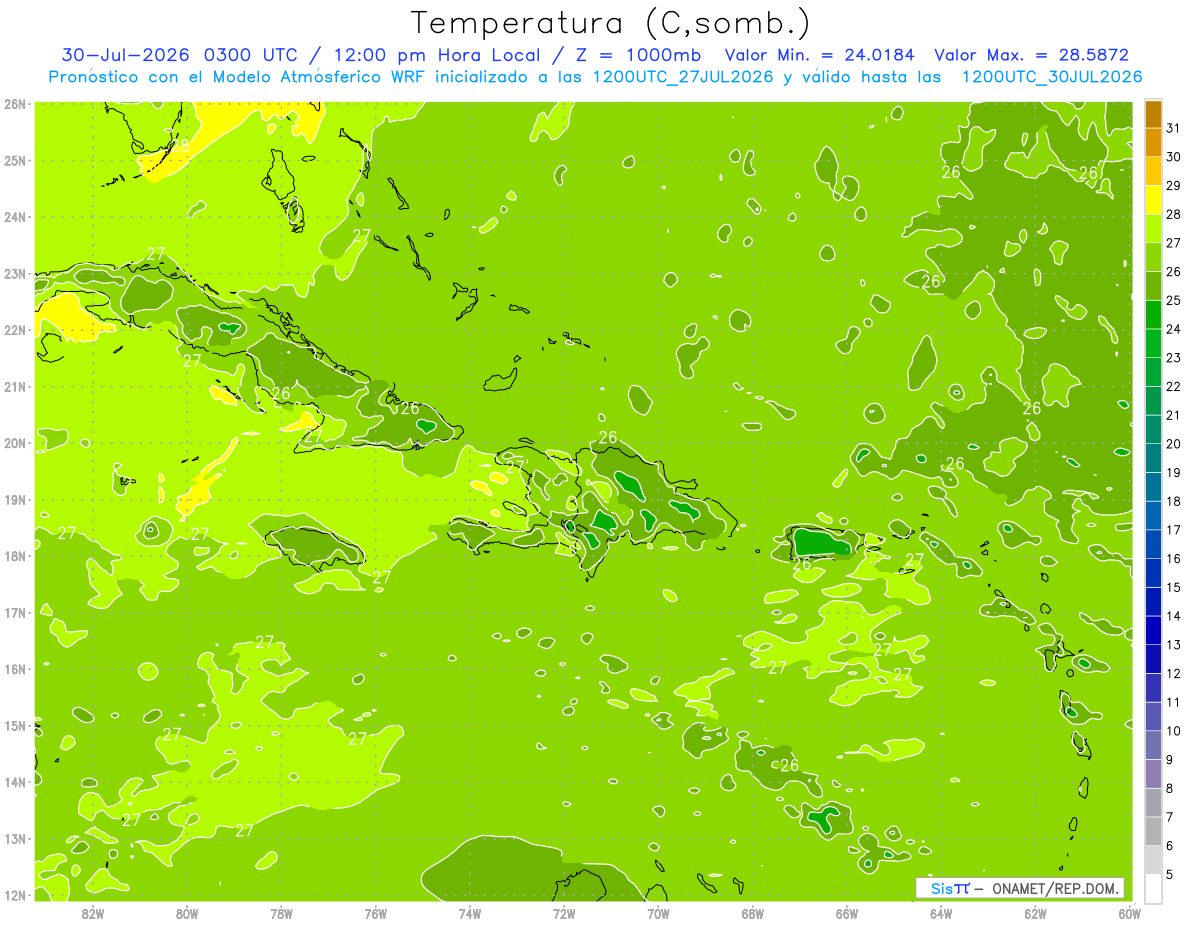Click the legend scale value 28
The height and width of the screenshot is (927, 1200).
tap(1173, 214)
